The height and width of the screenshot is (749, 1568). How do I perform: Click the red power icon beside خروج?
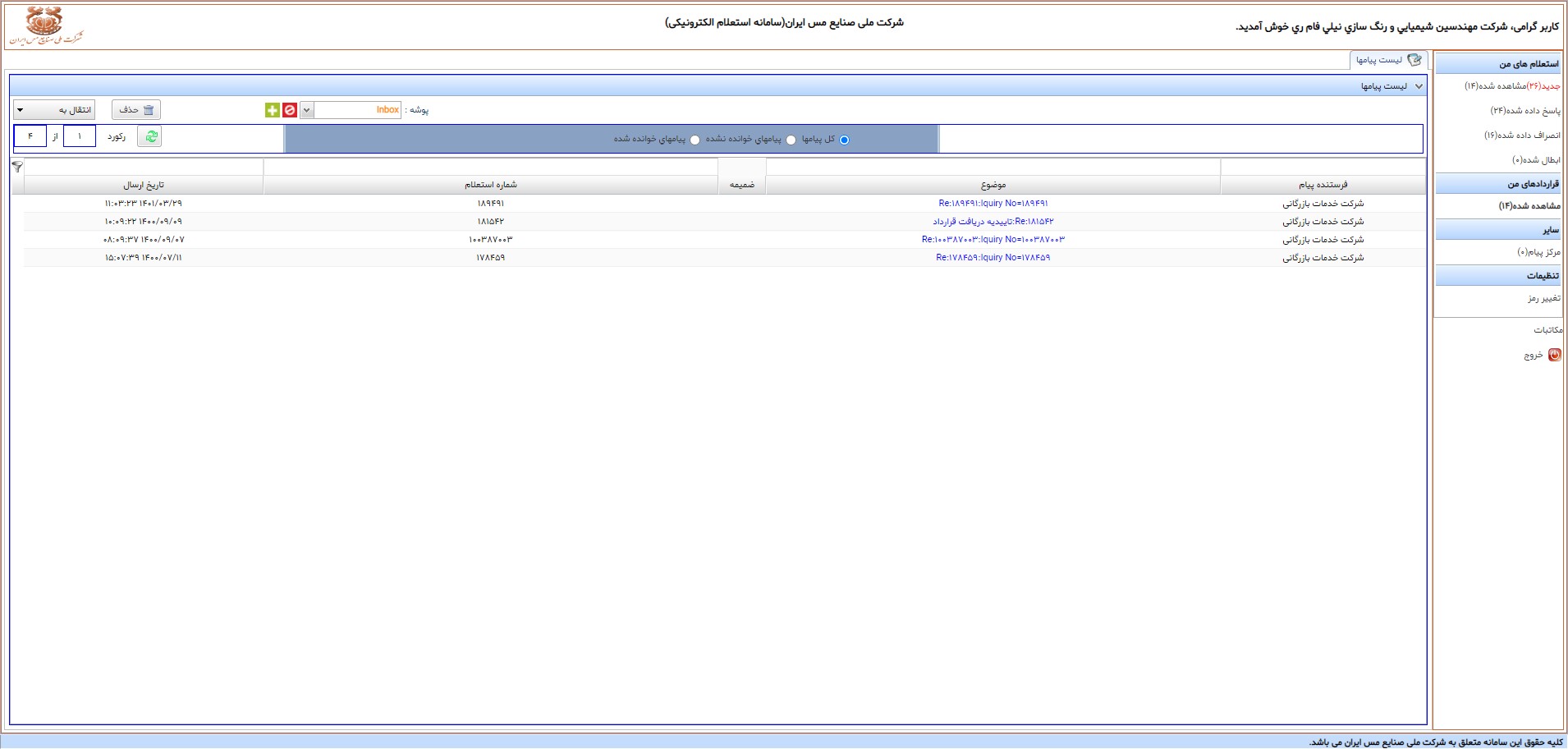tap(1554, 355)
